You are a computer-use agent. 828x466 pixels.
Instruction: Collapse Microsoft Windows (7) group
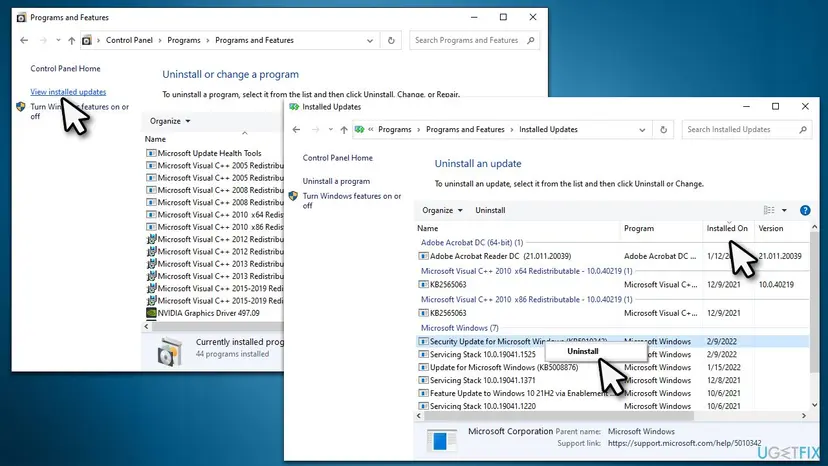(x=459, y=328)
